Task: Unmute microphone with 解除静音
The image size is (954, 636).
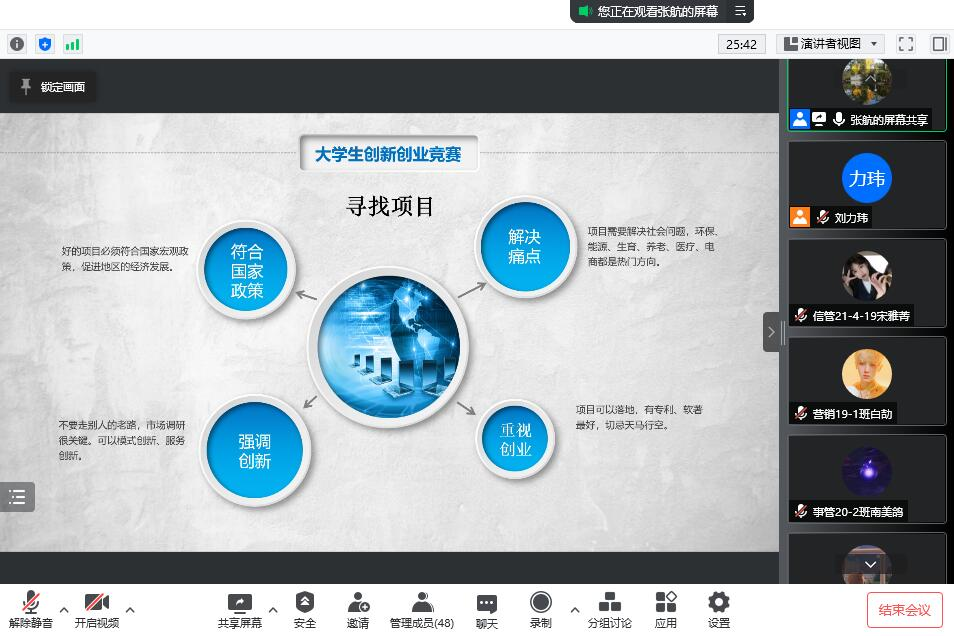Action: [x=31, y=609]
